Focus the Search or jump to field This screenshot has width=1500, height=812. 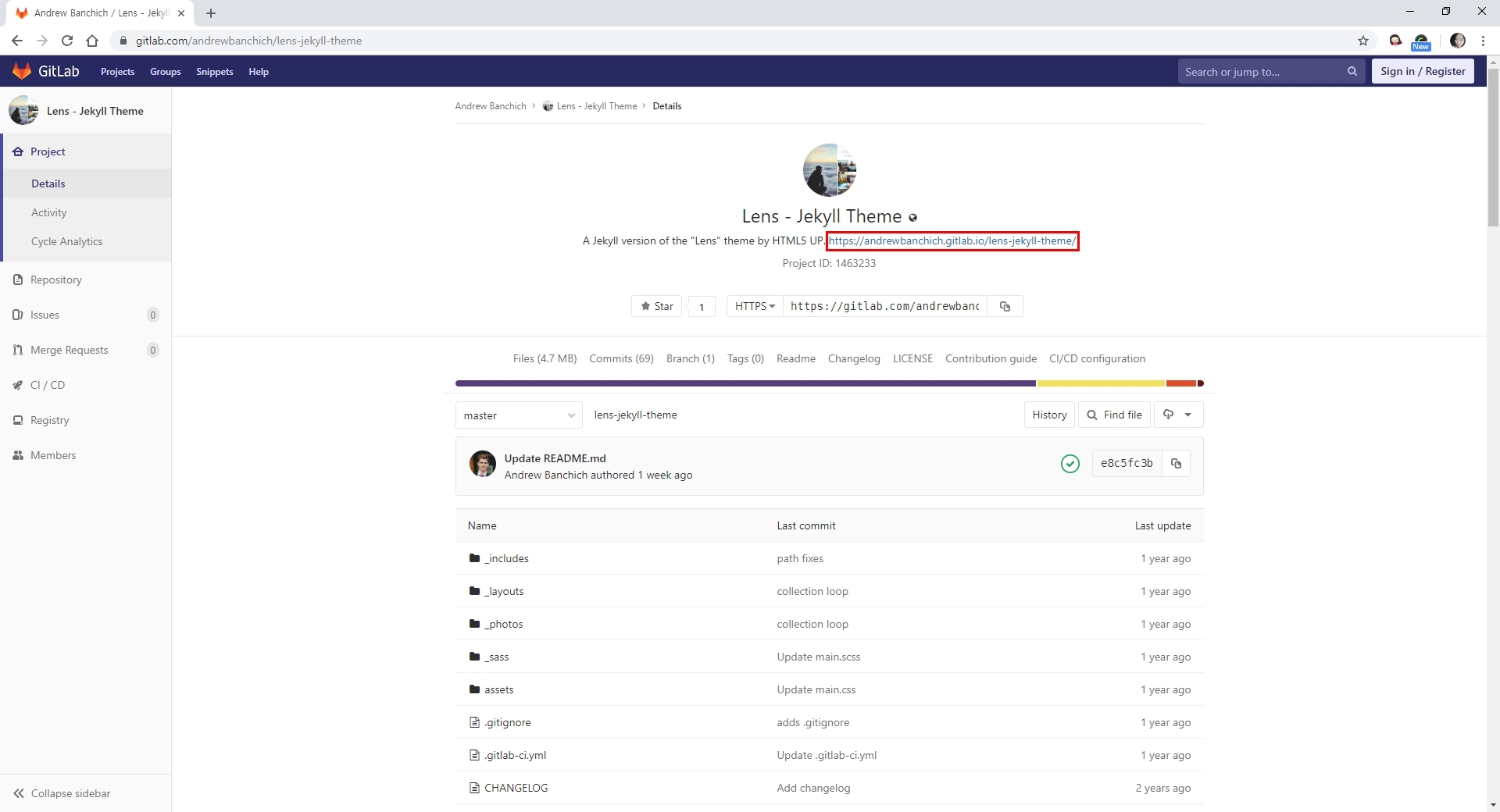(1259, 72)
